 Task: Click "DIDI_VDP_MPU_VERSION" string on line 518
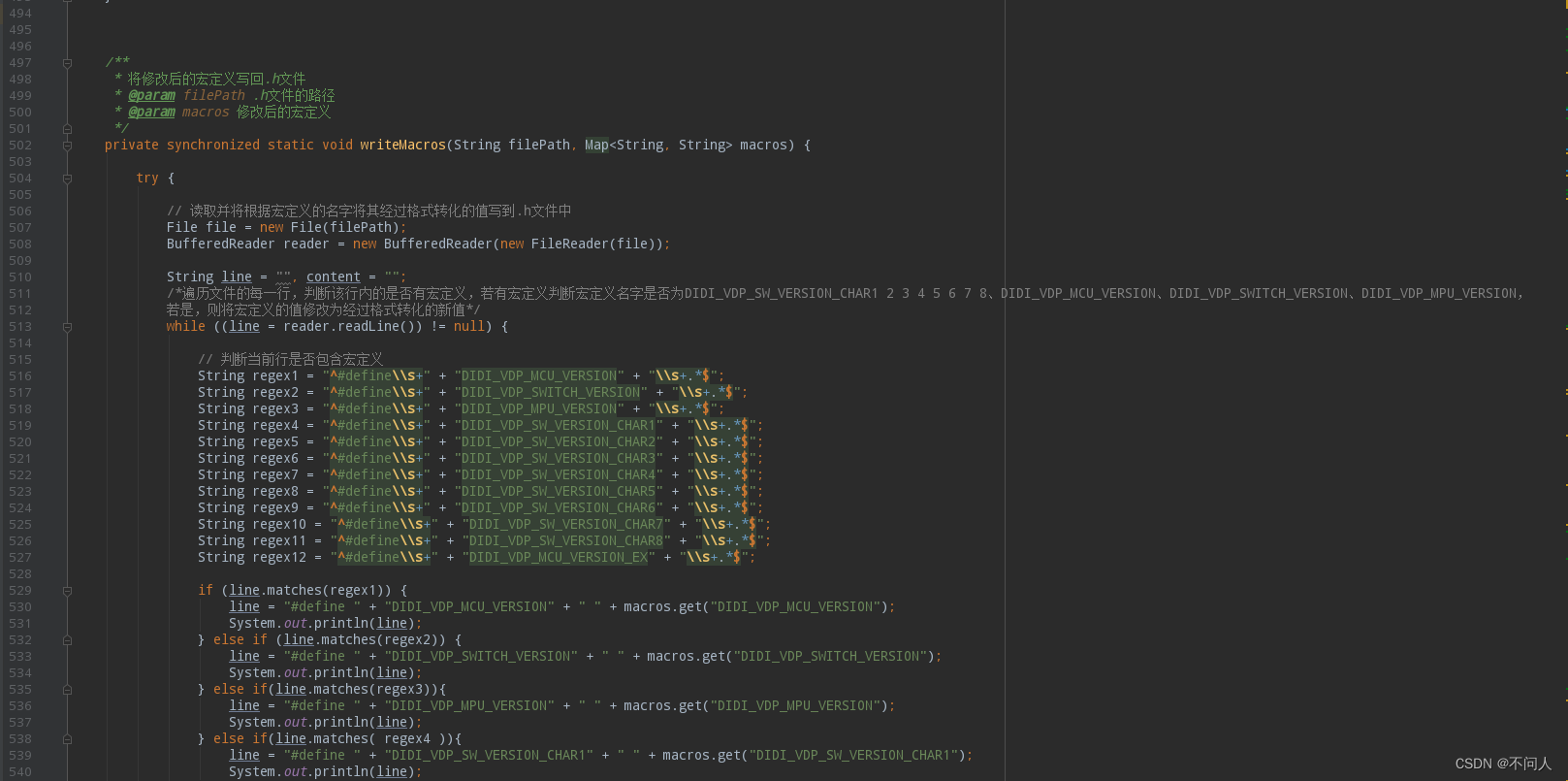point(539,408)
